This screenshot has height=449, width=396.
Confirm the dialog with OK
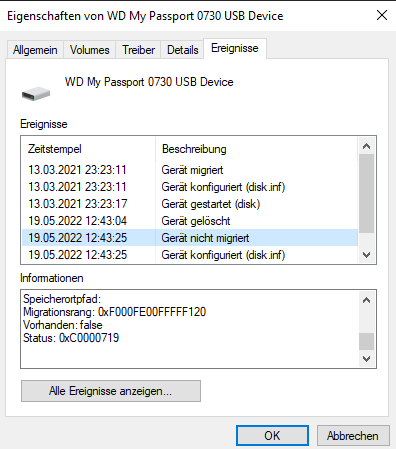272,435
